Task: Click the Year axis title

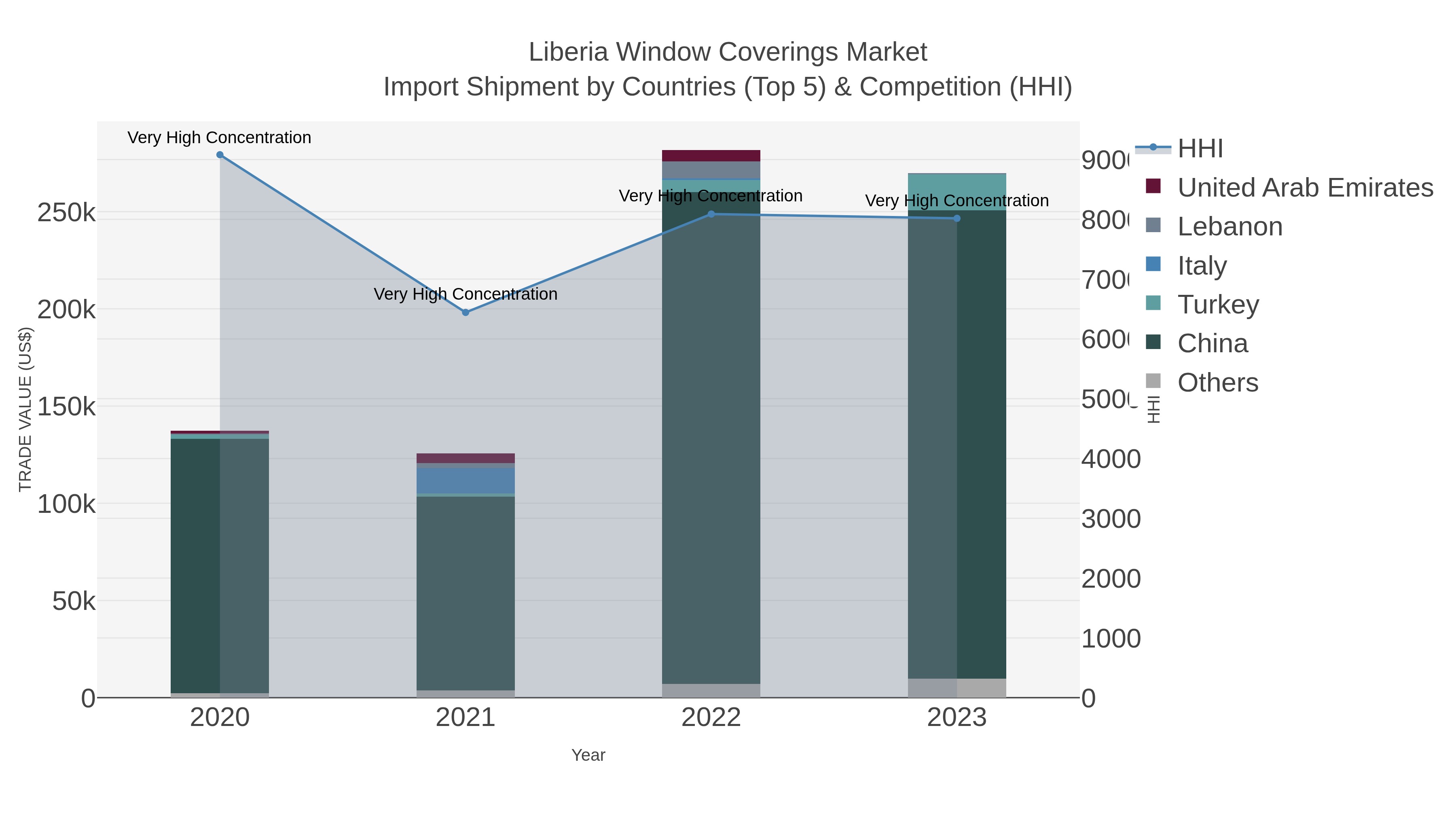Action: [x=588, y=755]
